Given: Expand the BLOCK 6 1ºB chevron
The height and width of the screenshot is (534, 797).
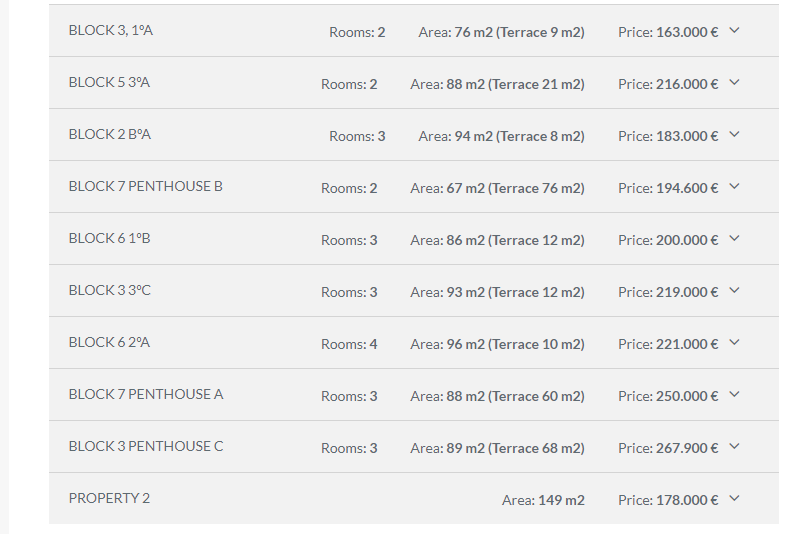Looking at the screenshot, I should (734, 238).
